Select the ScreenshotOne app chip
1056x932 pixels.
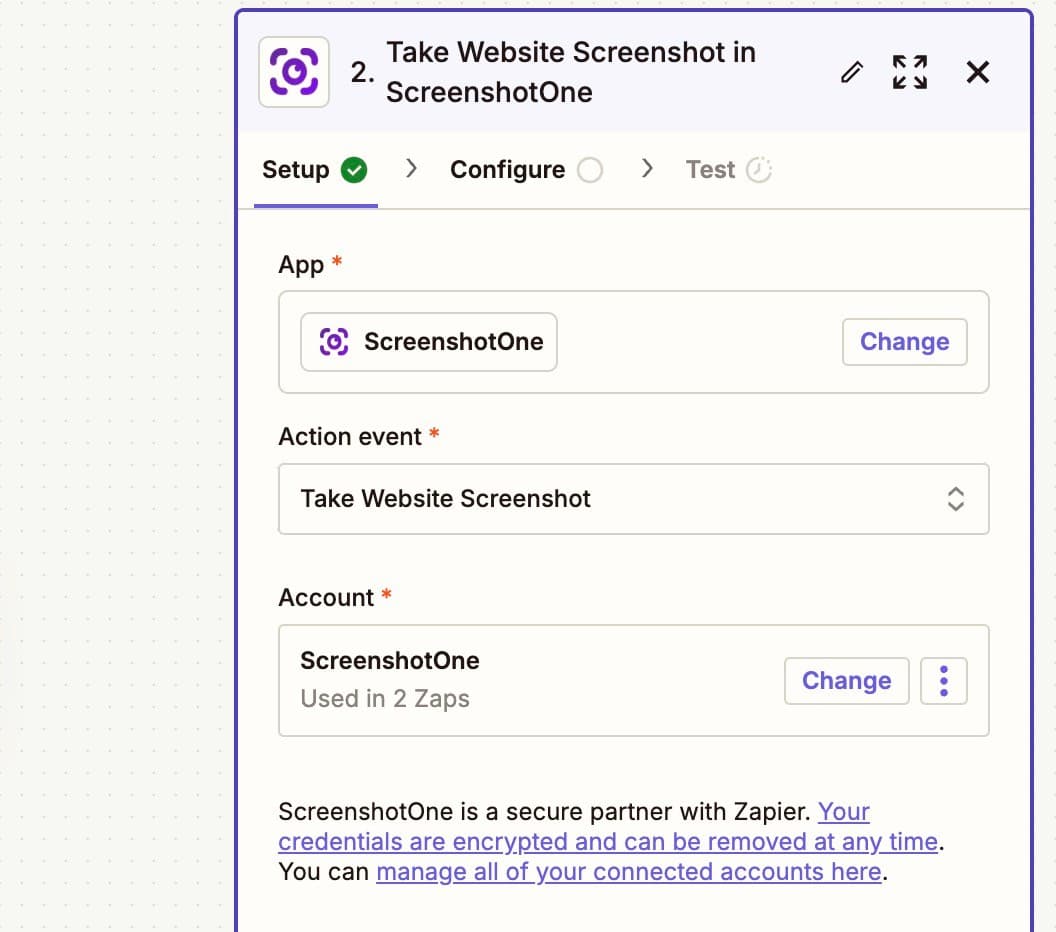429,341
